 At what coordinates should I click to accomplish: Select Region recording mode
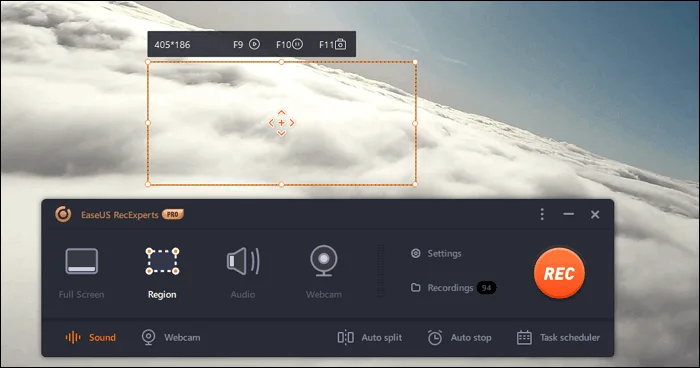[162, 273]
